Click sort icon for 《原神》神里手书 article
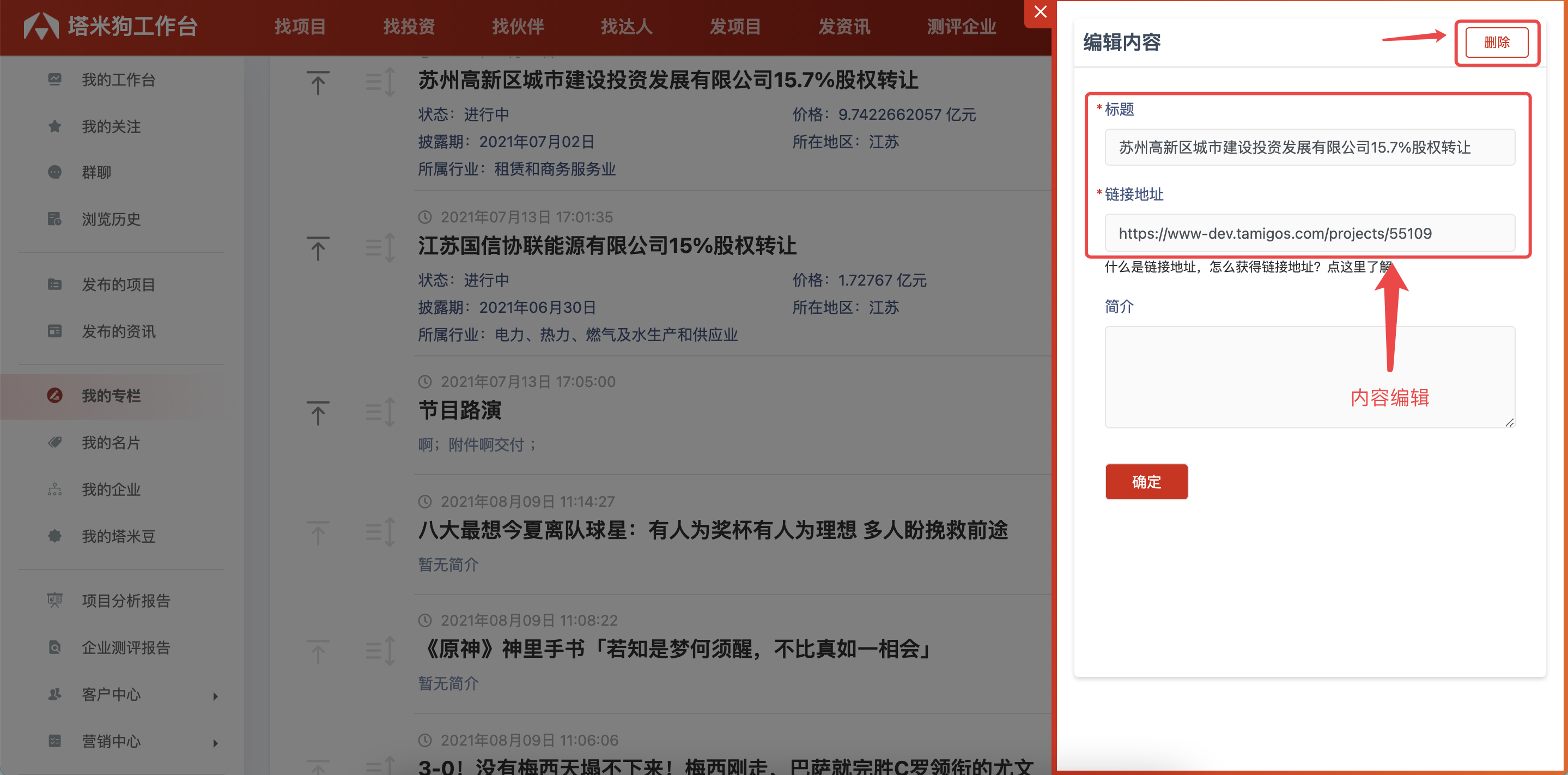The height and width of the screenshot is (775, 1568). tap(380, 651)
